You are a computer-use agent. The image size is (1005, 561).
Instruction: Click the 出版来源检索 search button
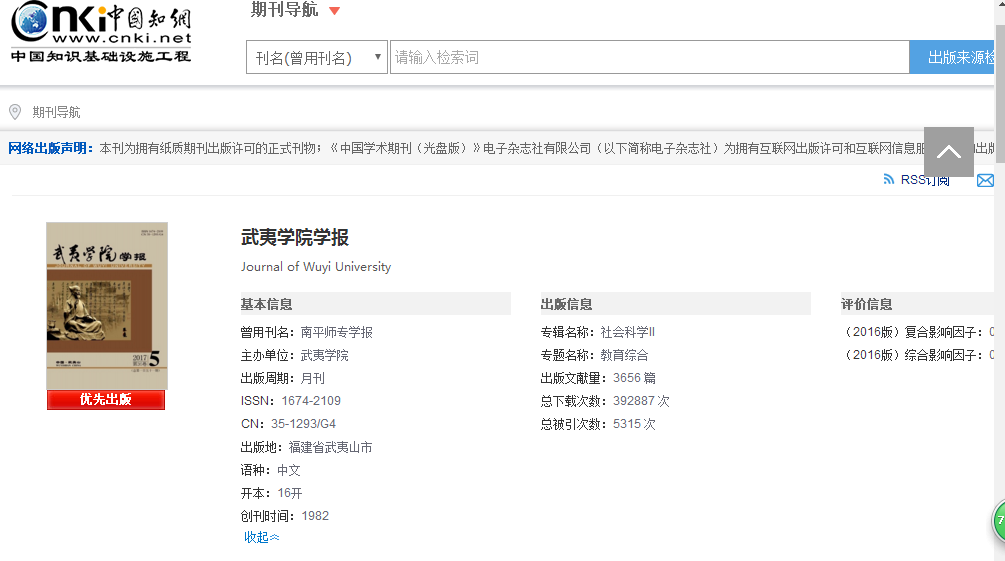(x=956, y=57)
